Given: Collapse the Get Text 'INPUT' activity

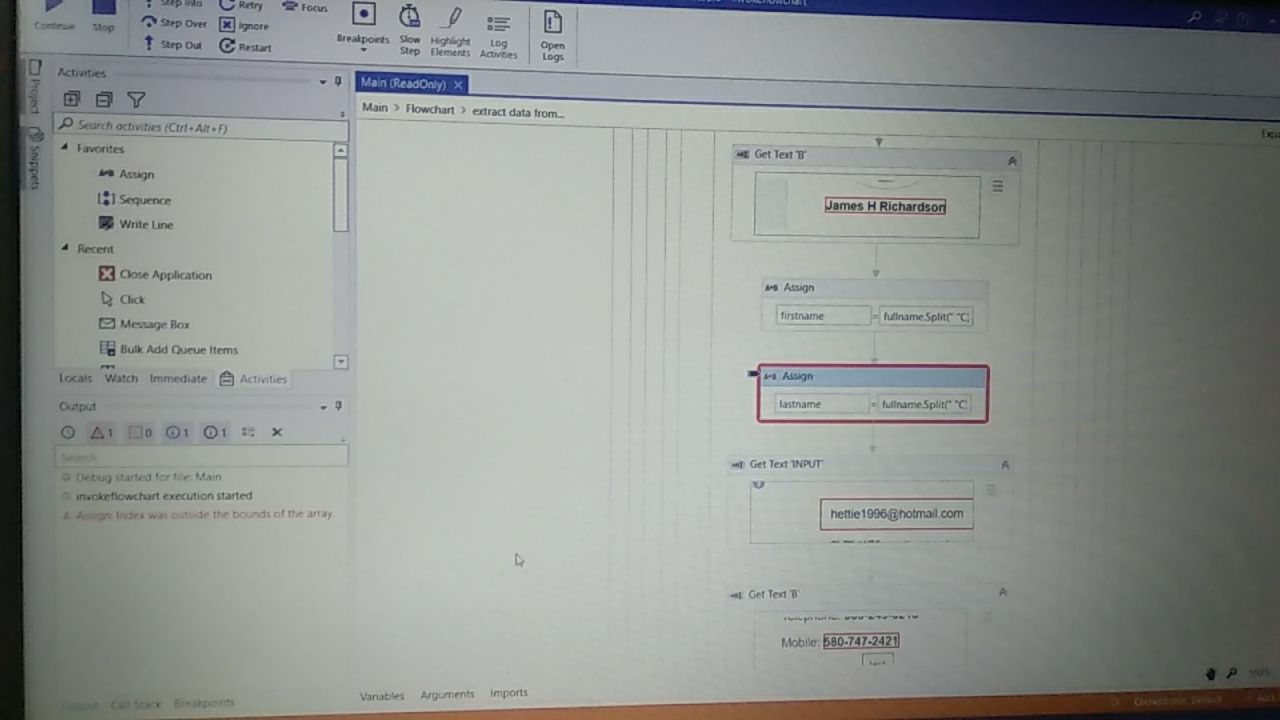Looking at the screenshot, I should 1005,464.
